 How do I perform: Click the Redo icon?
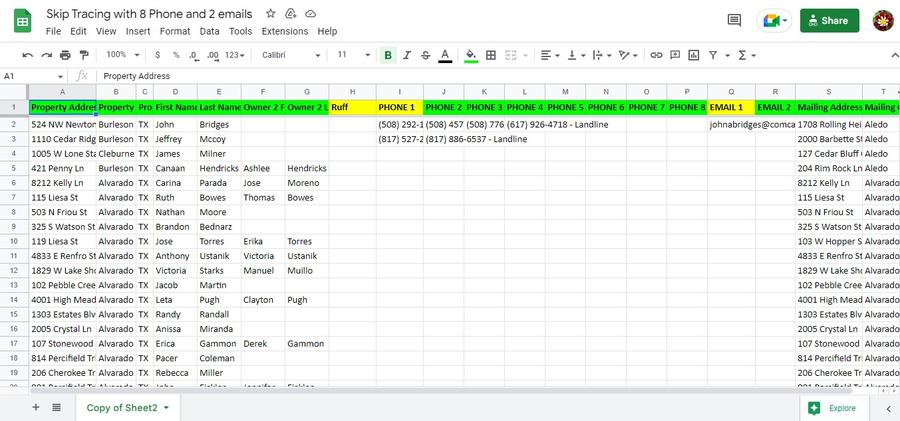pyautogui.click(x=46, y=55)
